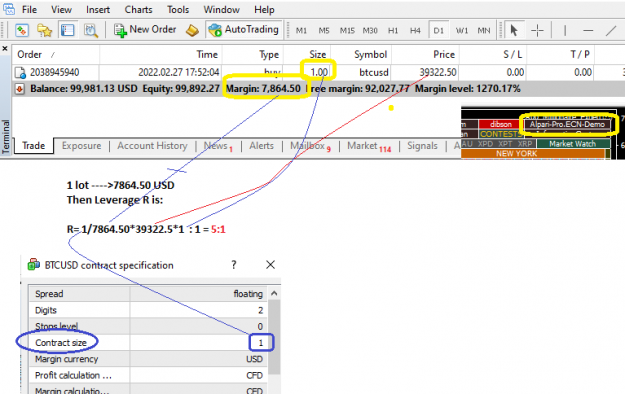Click the red dibson button
The height and width of the screenshot is (394, 625).
pyautogui.click(x=501, y=124)
